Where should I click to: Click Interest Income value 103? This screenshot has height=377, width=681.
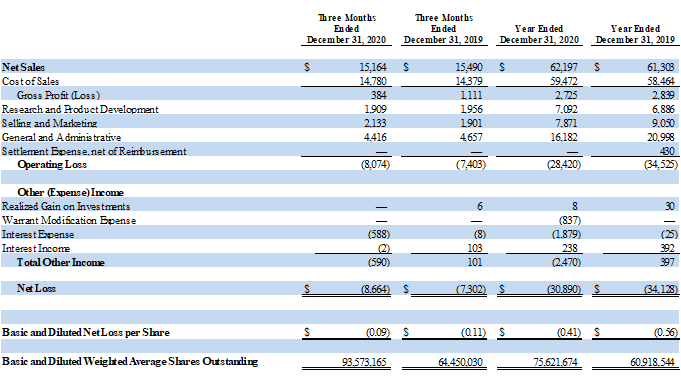click(x=475, y=248)
